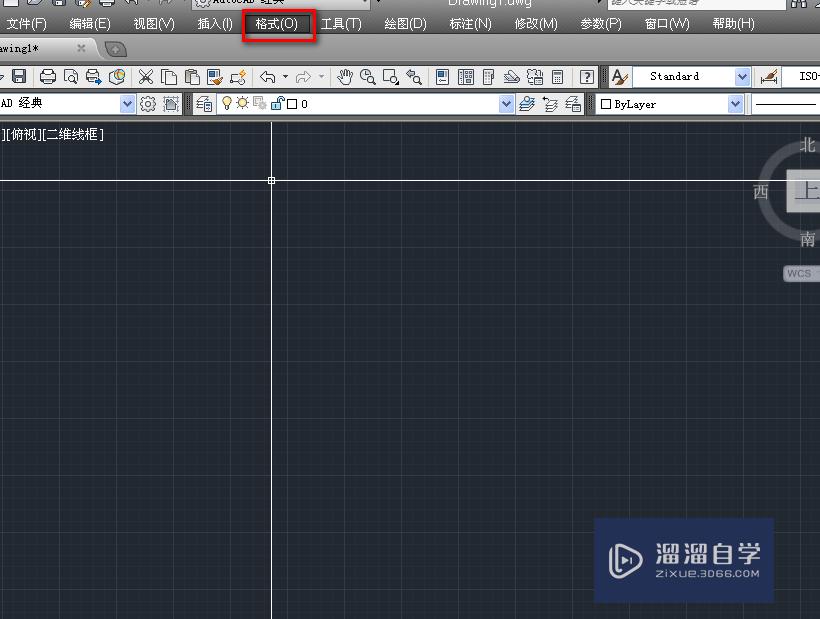The image size is (820, 619).
Task: Open the 工具(T) menu
Action: 341,24
